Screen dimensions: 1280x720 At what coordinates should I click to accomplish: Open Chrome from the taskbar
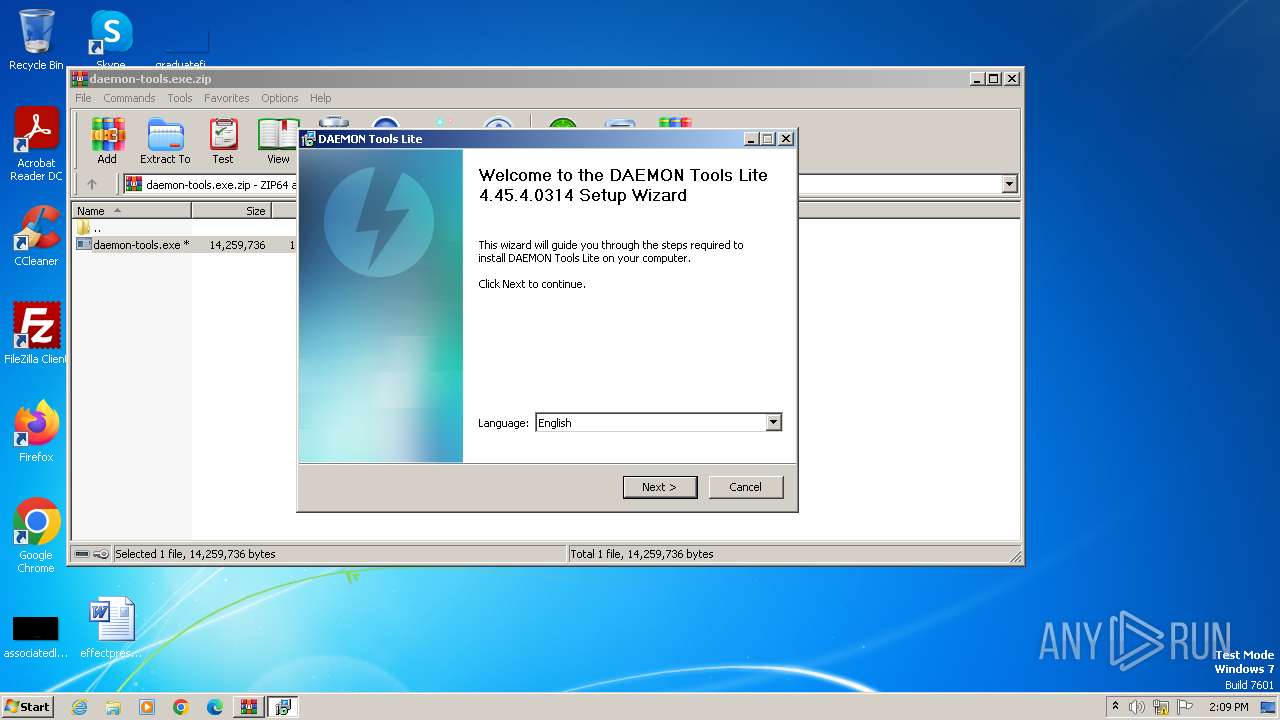pos(181,707)
